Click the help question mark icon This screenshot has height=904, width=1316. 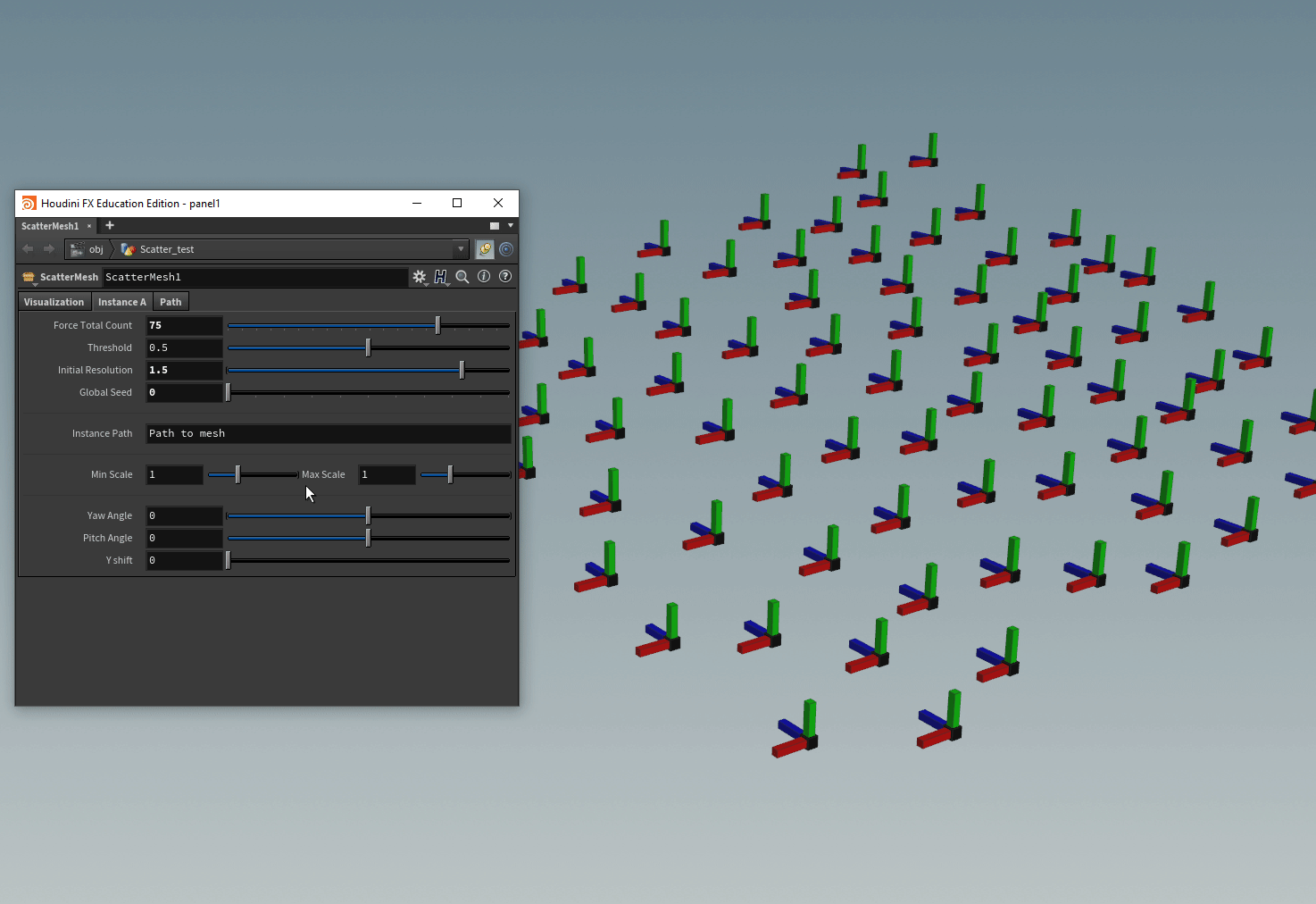(x=505, y=276)
